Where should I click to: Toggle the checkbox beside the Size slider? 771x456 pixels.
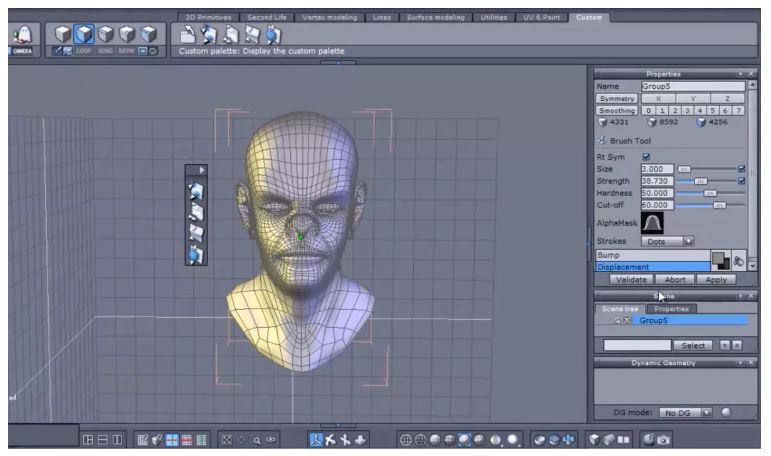(x=741, y=169)
